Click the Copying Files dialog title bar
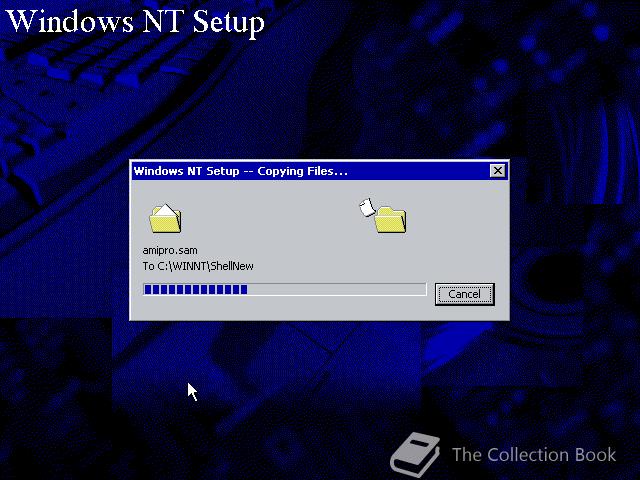This screenshot has width=640, height=480. click(319, 171)
